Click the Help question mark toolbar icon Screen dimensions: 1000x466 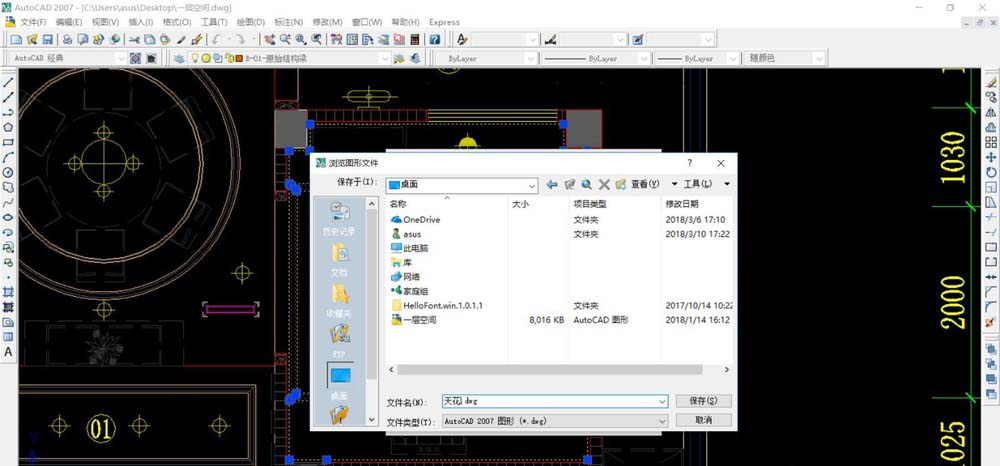435,39
